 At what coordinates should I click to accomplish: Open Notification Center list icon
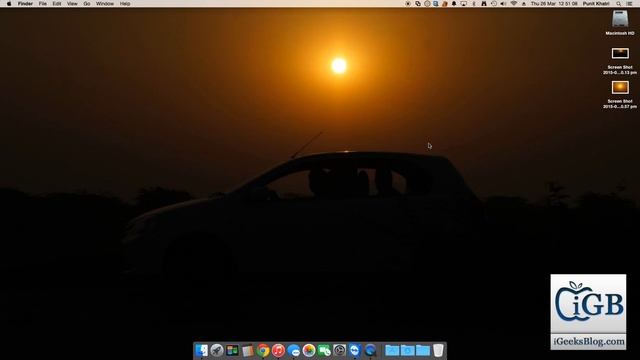pyautogui.click(x=629, y=4)
